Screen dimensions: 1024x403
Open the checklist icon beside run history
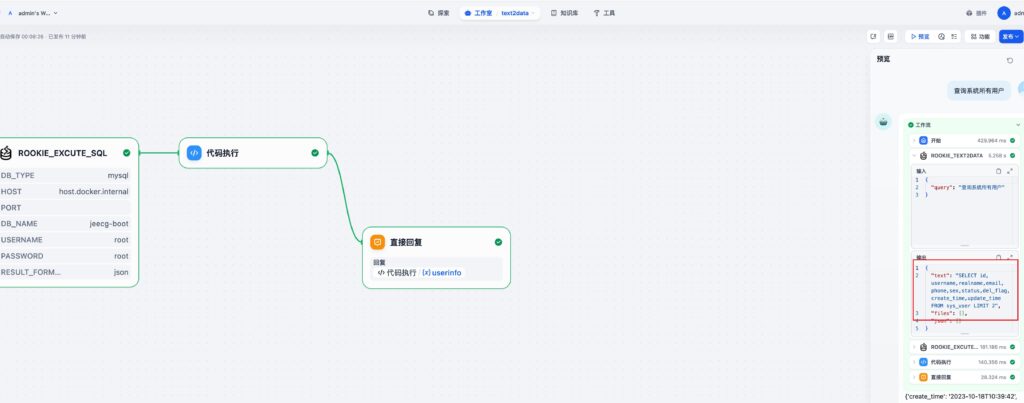(x=954, y=36)
